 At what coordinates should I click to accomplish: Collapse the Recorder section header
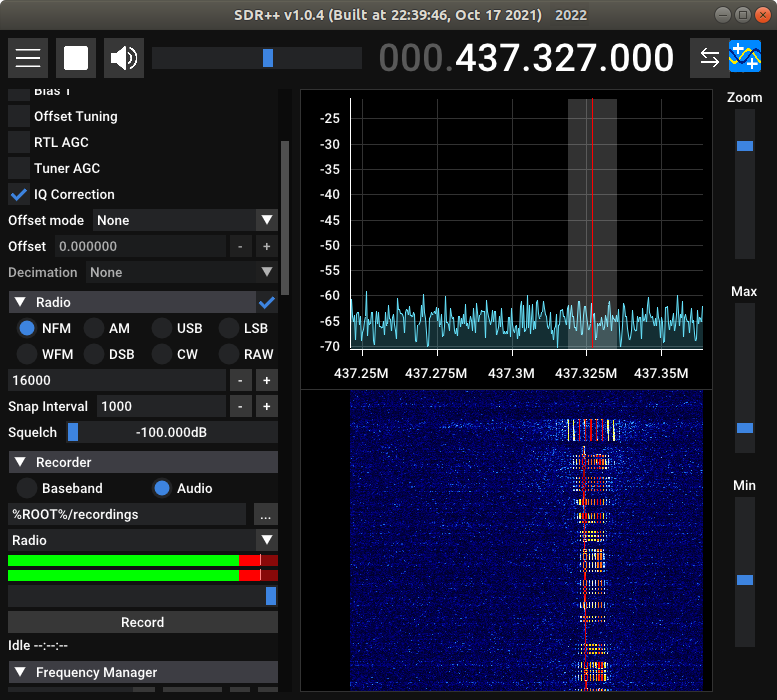click(20, 462)
